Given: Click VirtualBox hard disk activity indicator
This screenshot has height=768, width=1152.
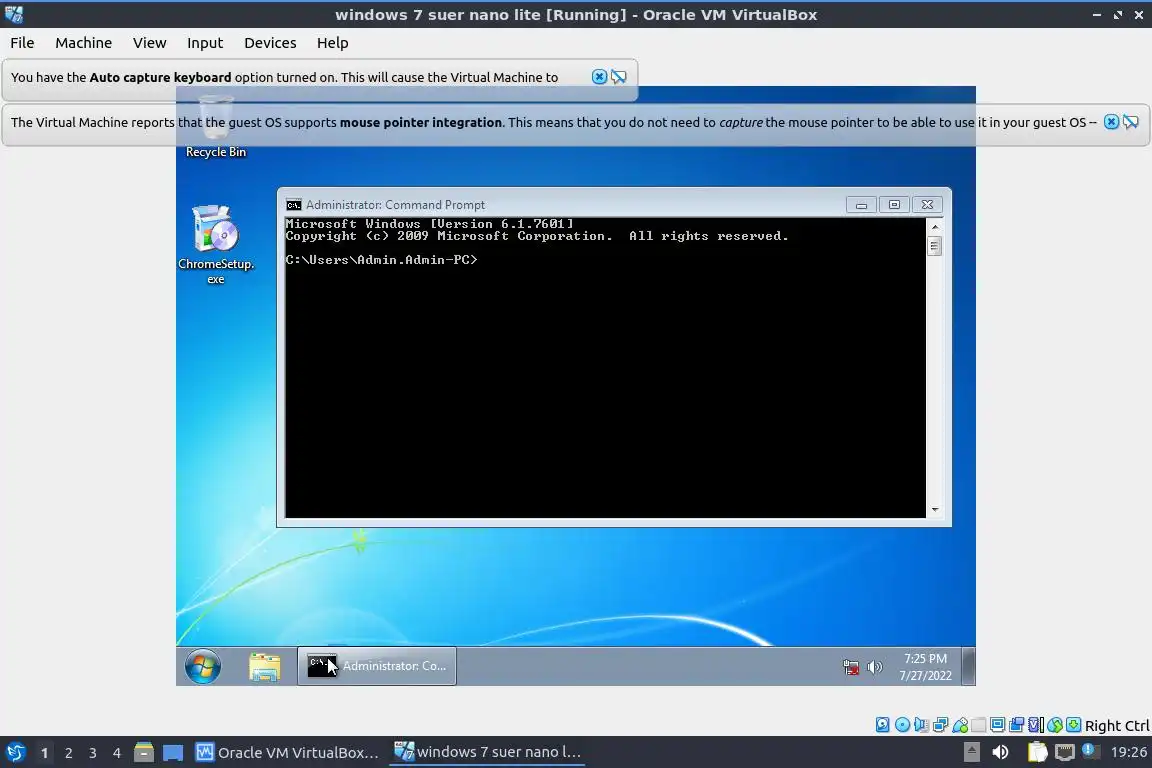Looking at the screenshot, I should point(882,725).
